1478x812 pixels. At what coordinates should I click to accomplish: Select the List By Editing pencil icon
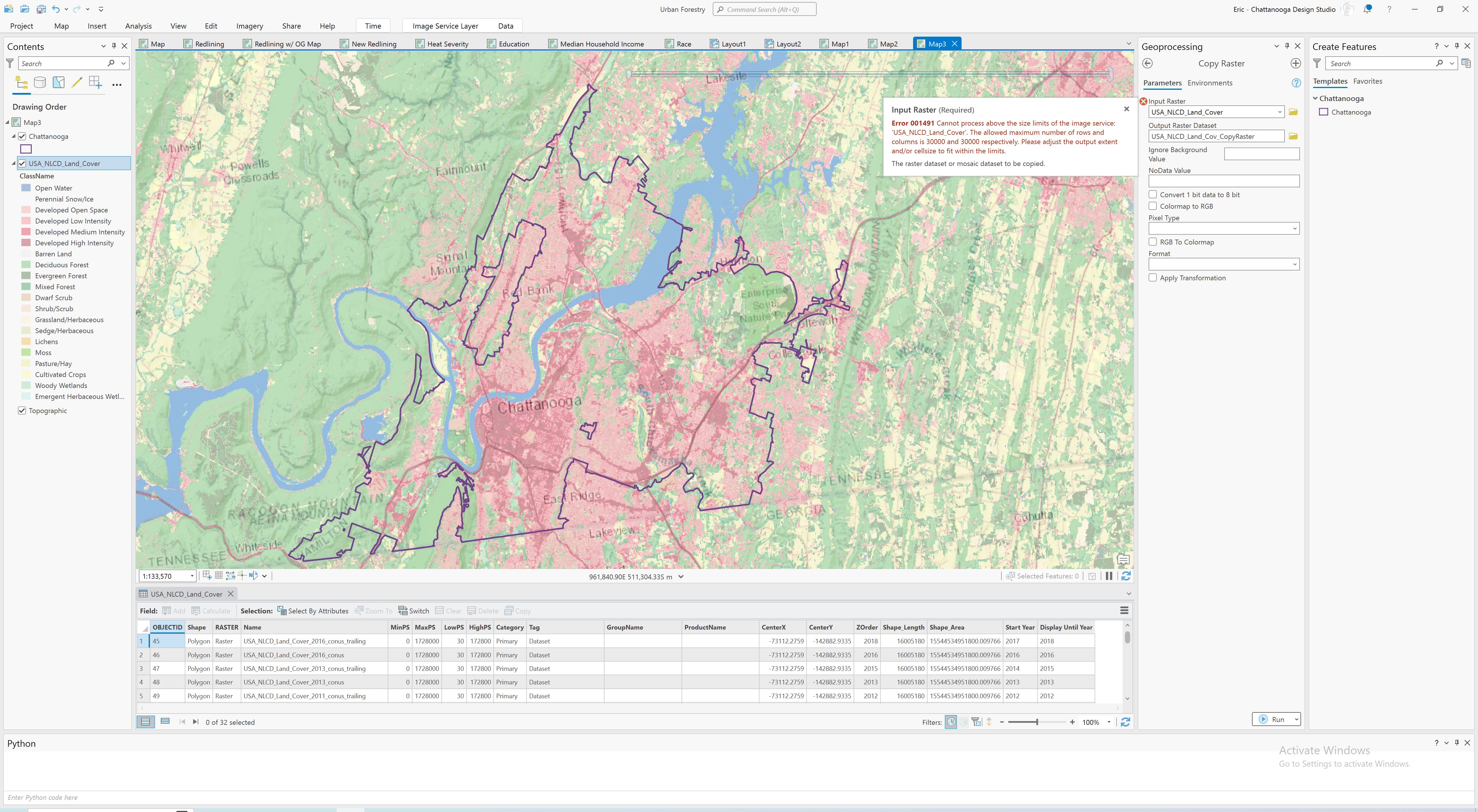click(76, 82)
